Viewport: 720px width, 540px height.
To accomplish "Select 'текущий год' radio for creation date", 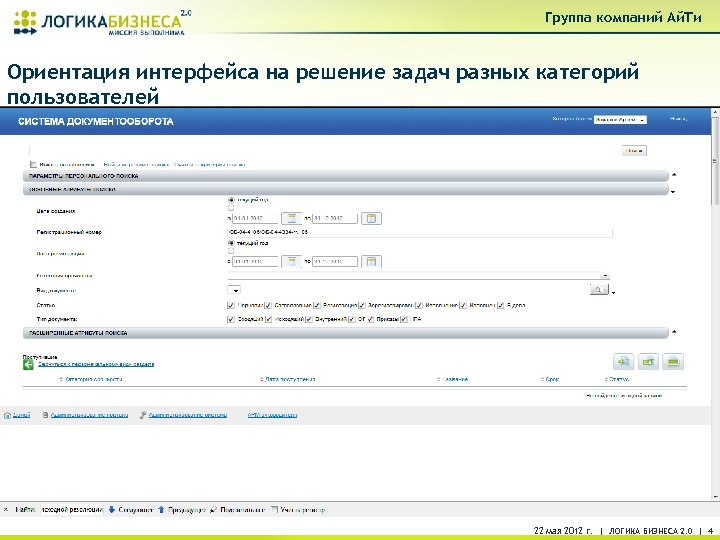I will (x=231, y=200).
